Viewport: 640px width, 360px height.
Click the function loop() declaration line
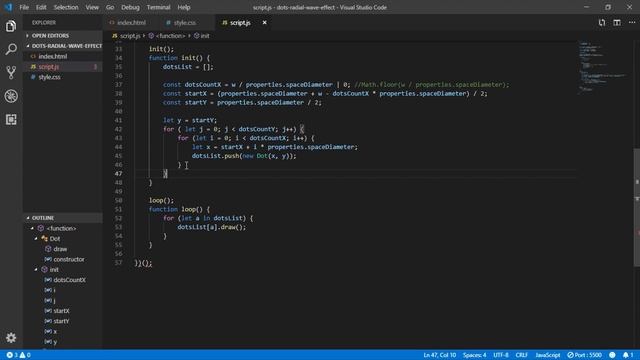(179, 209)
